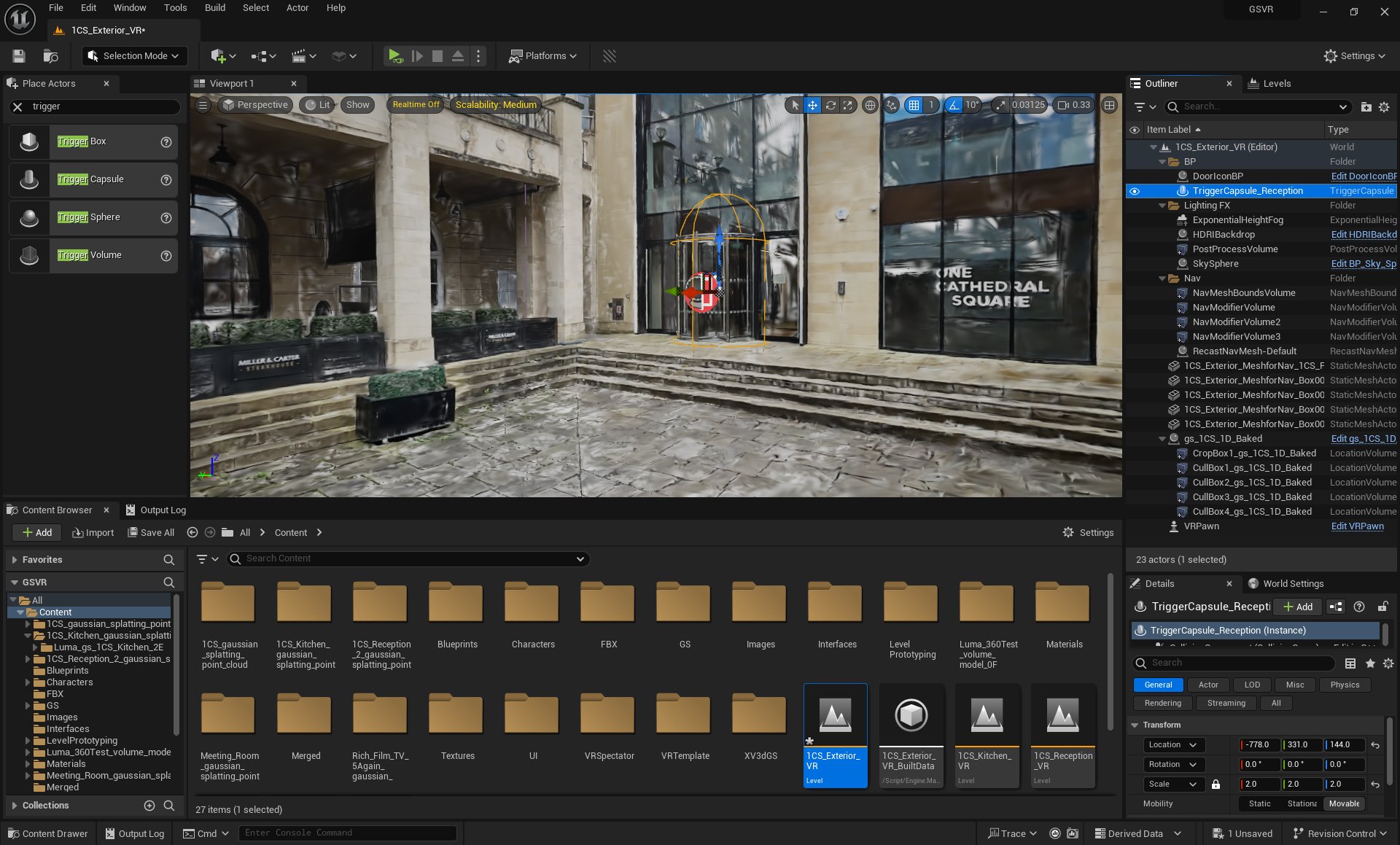Switch to the Output Log tab
The height and width of the screenshot is (845, 1400).
[x=156, y=510]
